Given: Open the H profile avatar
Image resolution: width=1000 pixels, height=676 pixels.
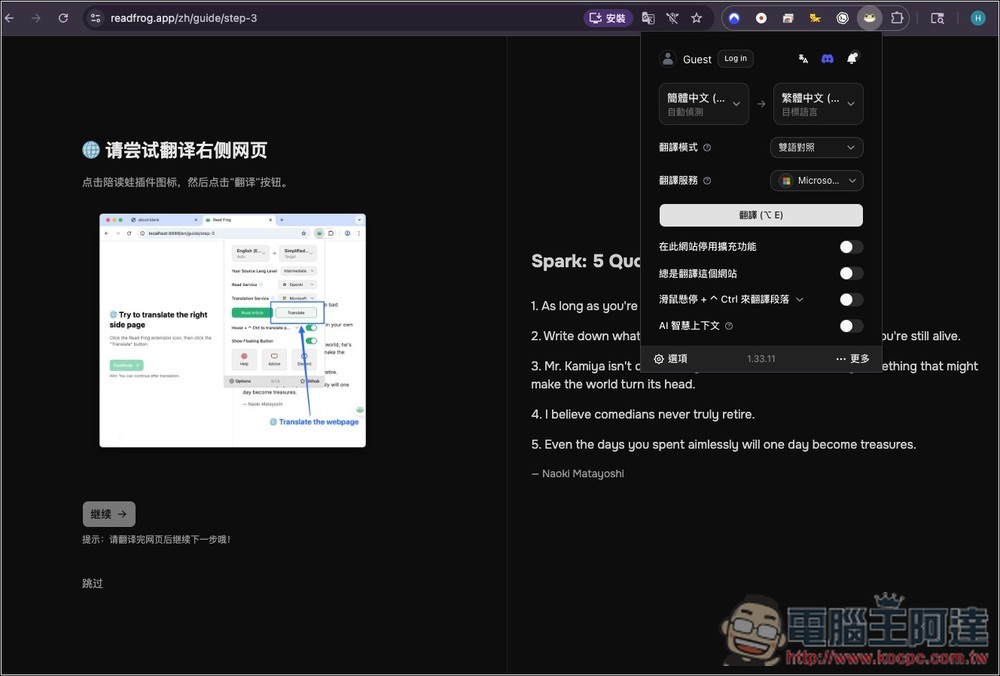Looking at the screenshot, I should point(978,18).
